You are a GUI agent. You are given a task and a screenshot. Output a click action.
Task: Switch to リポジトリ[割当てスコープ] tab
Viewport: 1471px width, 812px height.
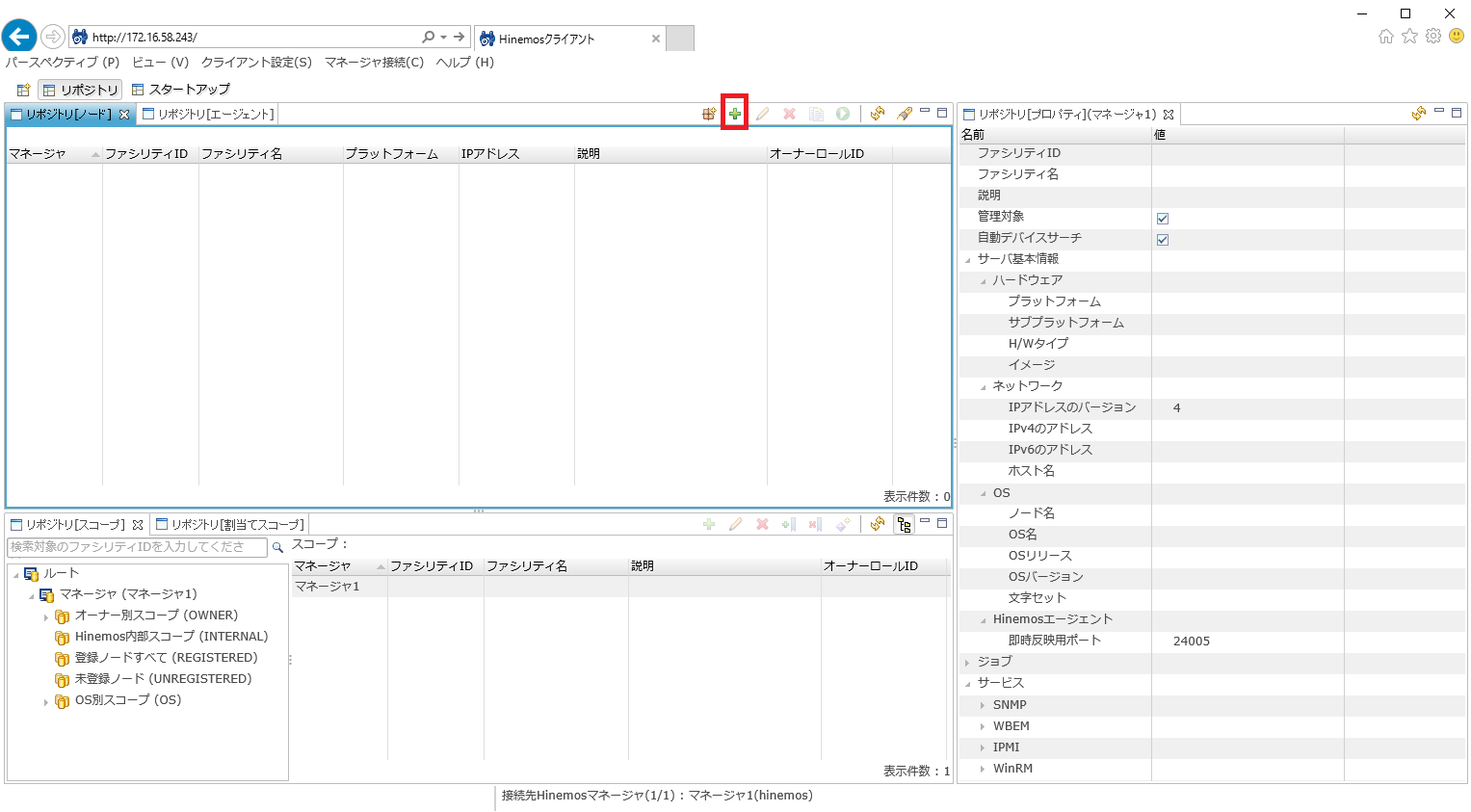230,524
